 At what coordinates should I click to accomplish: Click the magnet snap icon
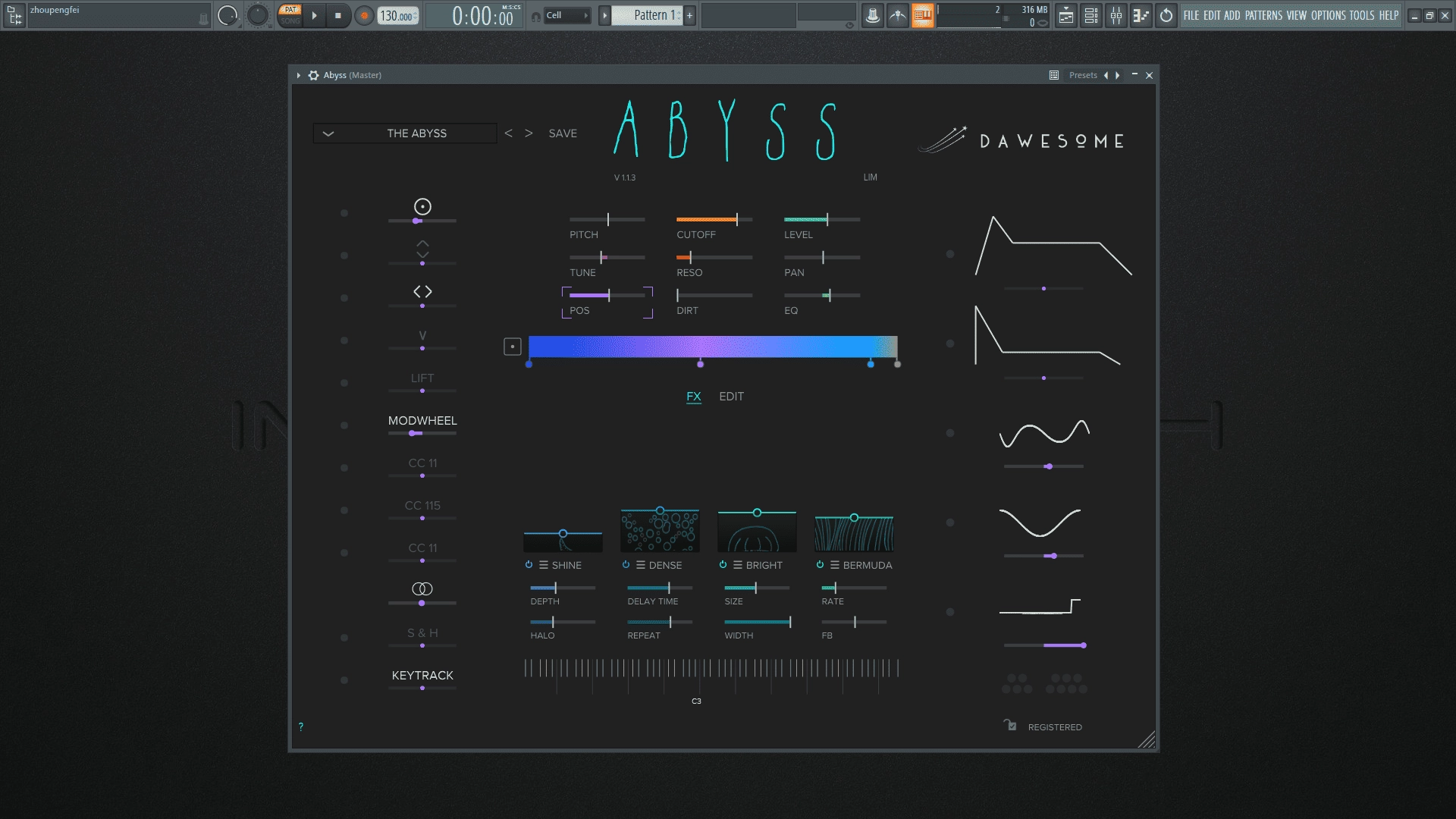[x=536, y=17]
